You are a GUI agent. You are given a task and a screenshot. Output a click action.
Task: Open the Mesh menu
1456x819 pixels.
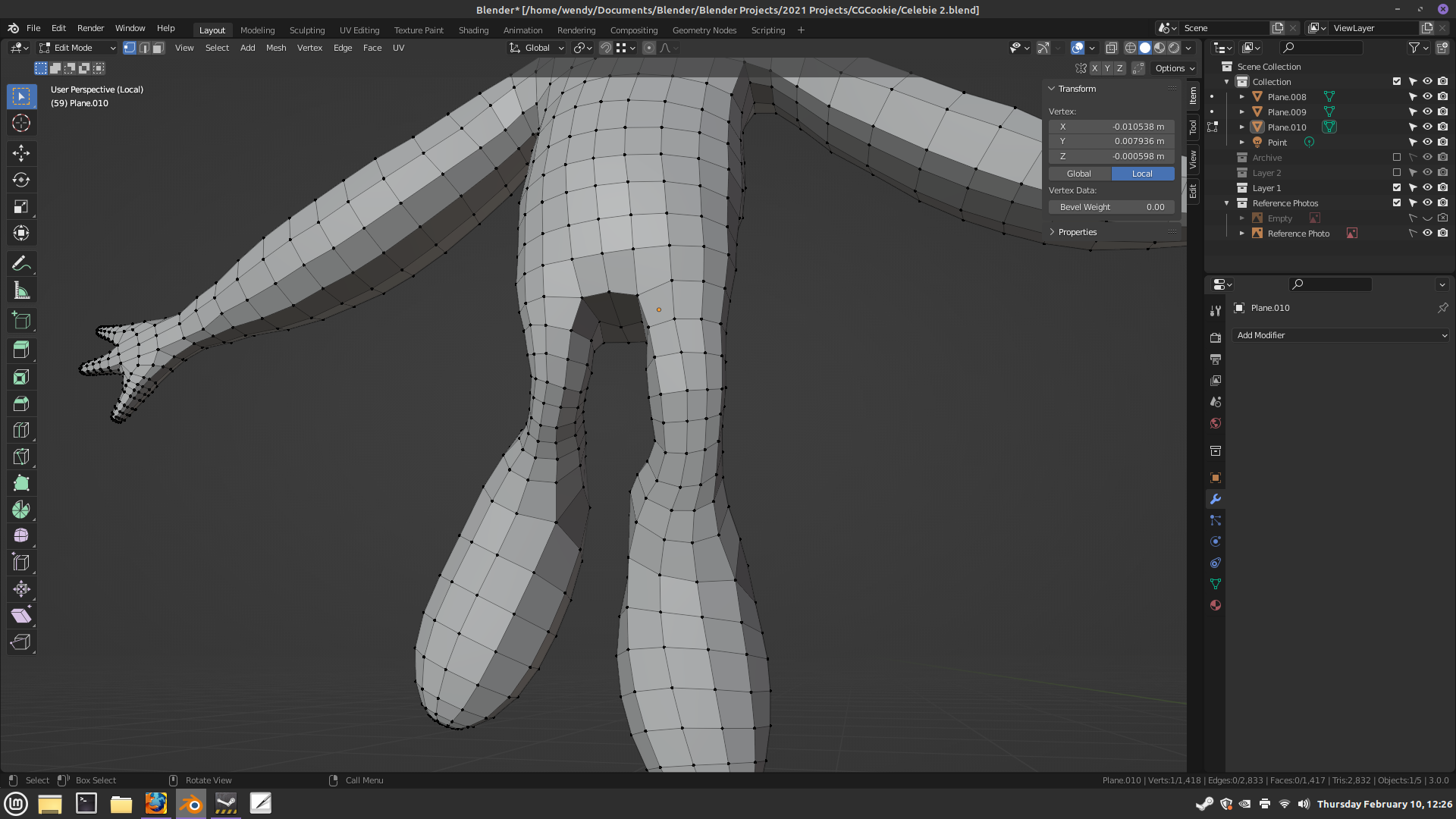[276, 48]
